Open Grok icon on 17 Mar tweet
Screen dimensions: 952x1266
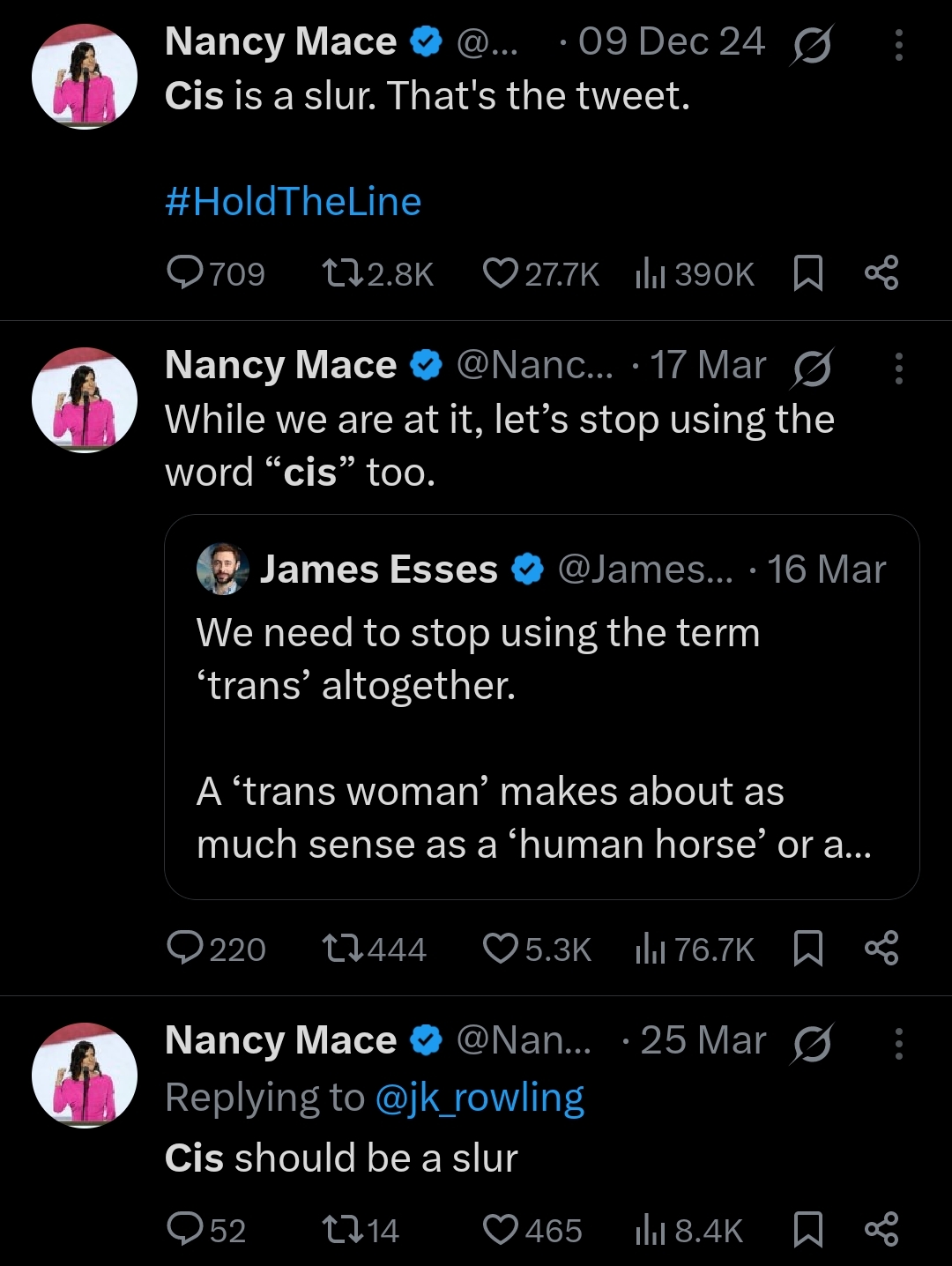(811, 367)
